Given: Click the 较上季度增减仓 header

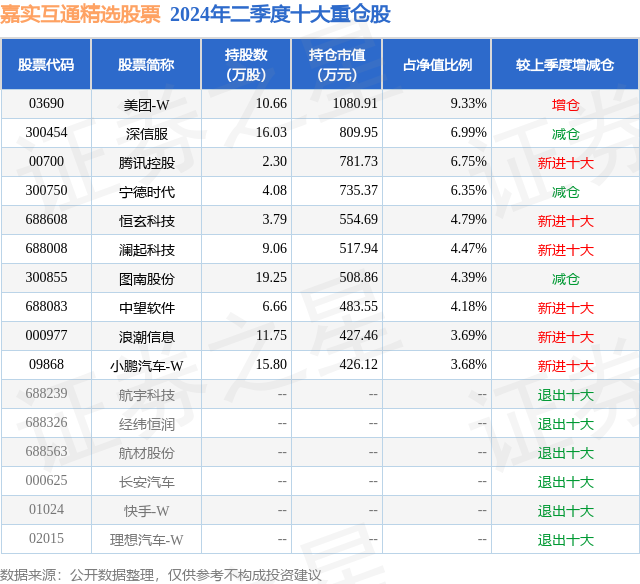Looking at the screenshot, I should [x=564, y=64].
